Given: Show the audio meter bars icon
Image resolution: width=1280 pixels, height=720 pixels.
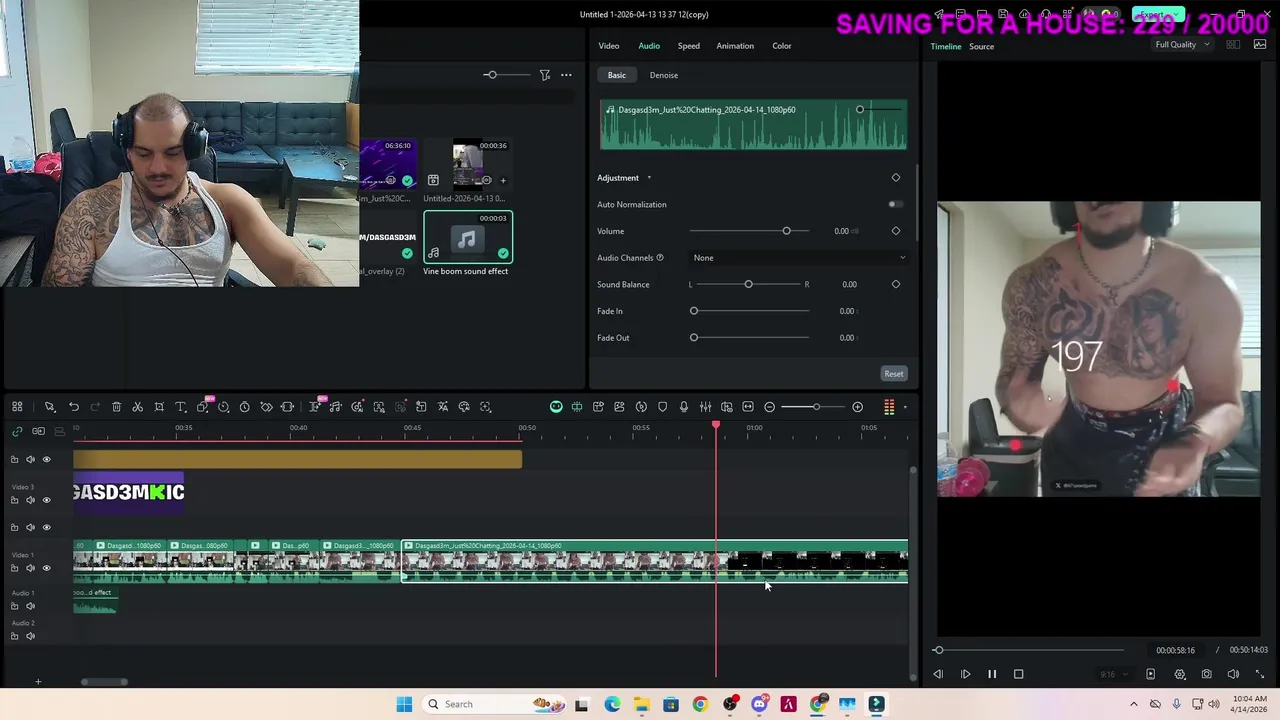Looking at the screenshot, I should (x=889, y=407).
